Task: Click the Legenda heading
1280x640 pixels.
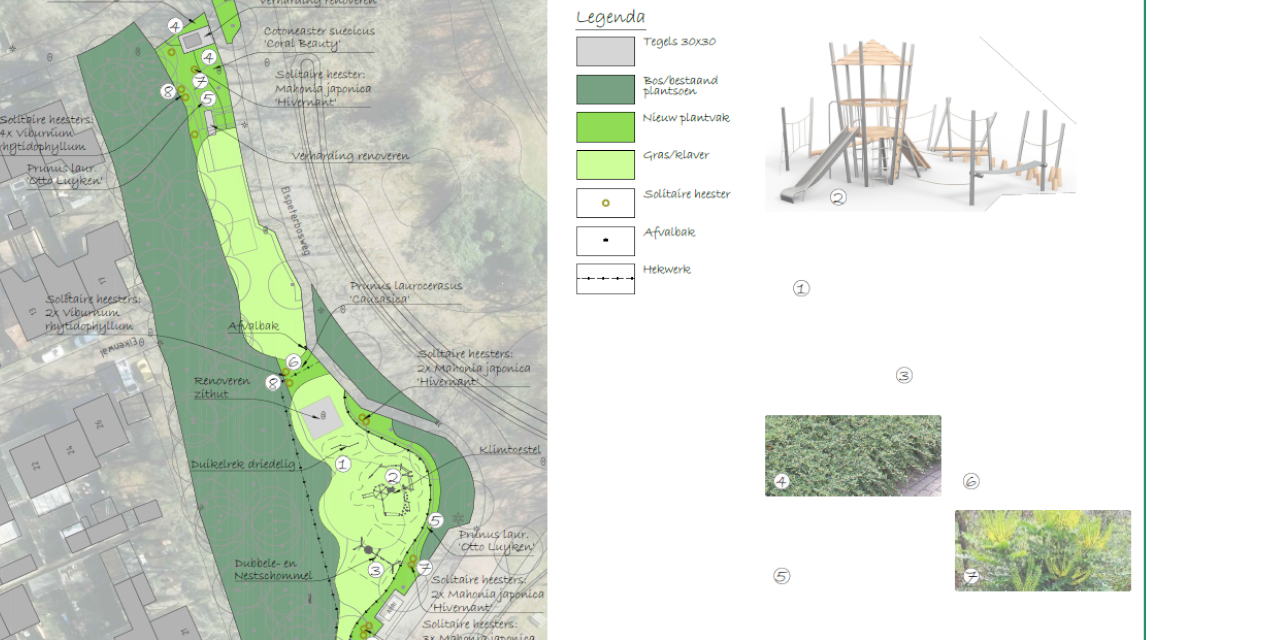Action: point(610,18)
